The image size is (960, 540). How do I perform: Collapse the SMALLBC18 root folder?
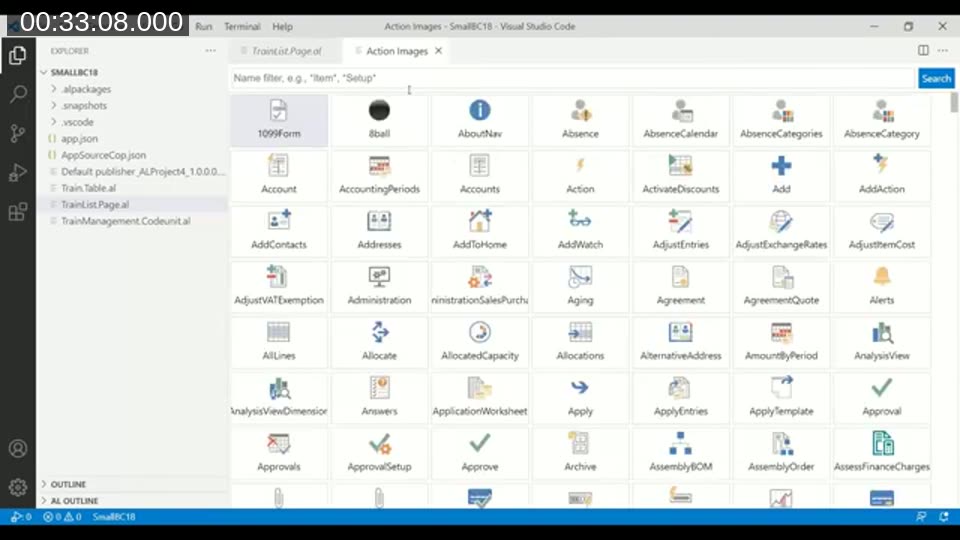44,72
